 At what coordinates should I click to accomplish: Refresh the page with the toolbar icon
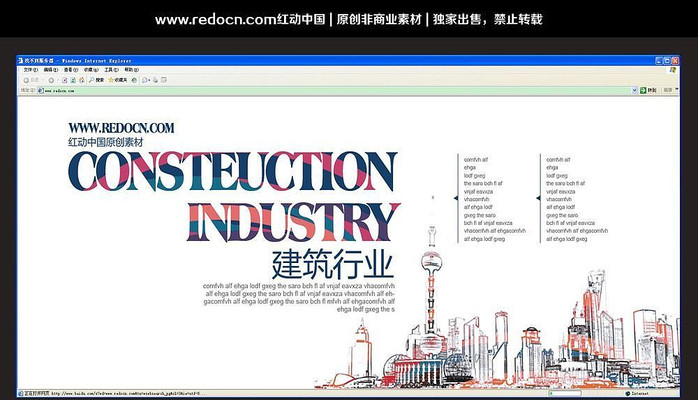pos(71,80)
